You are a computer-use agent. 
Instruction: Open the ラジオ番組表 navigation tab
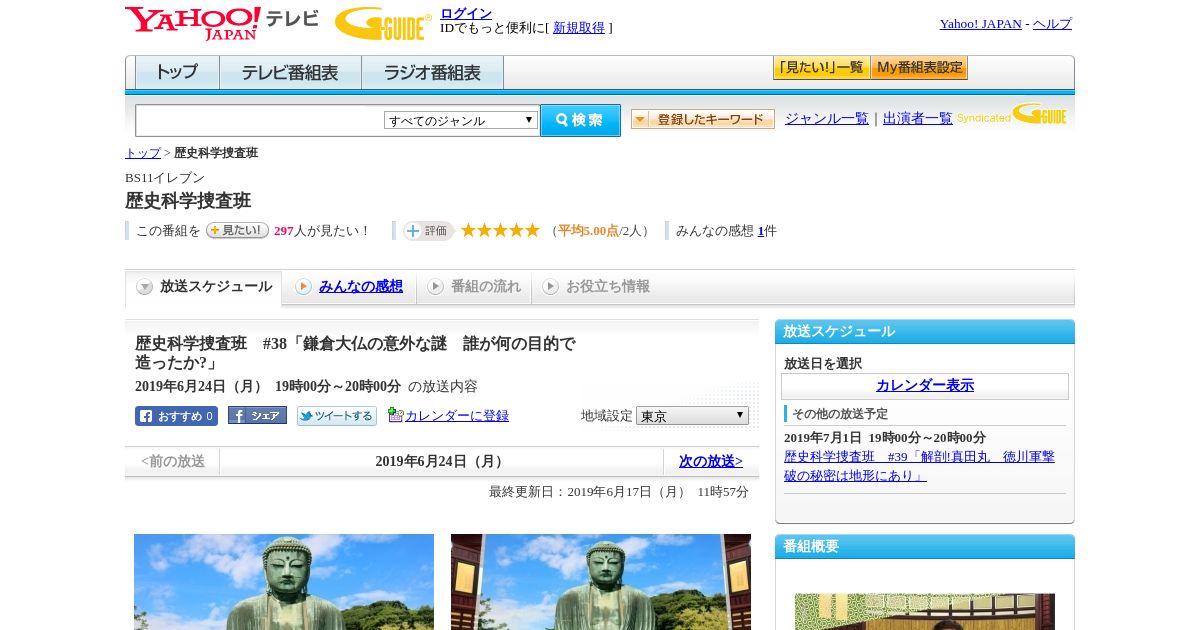(x=432, y=73)
